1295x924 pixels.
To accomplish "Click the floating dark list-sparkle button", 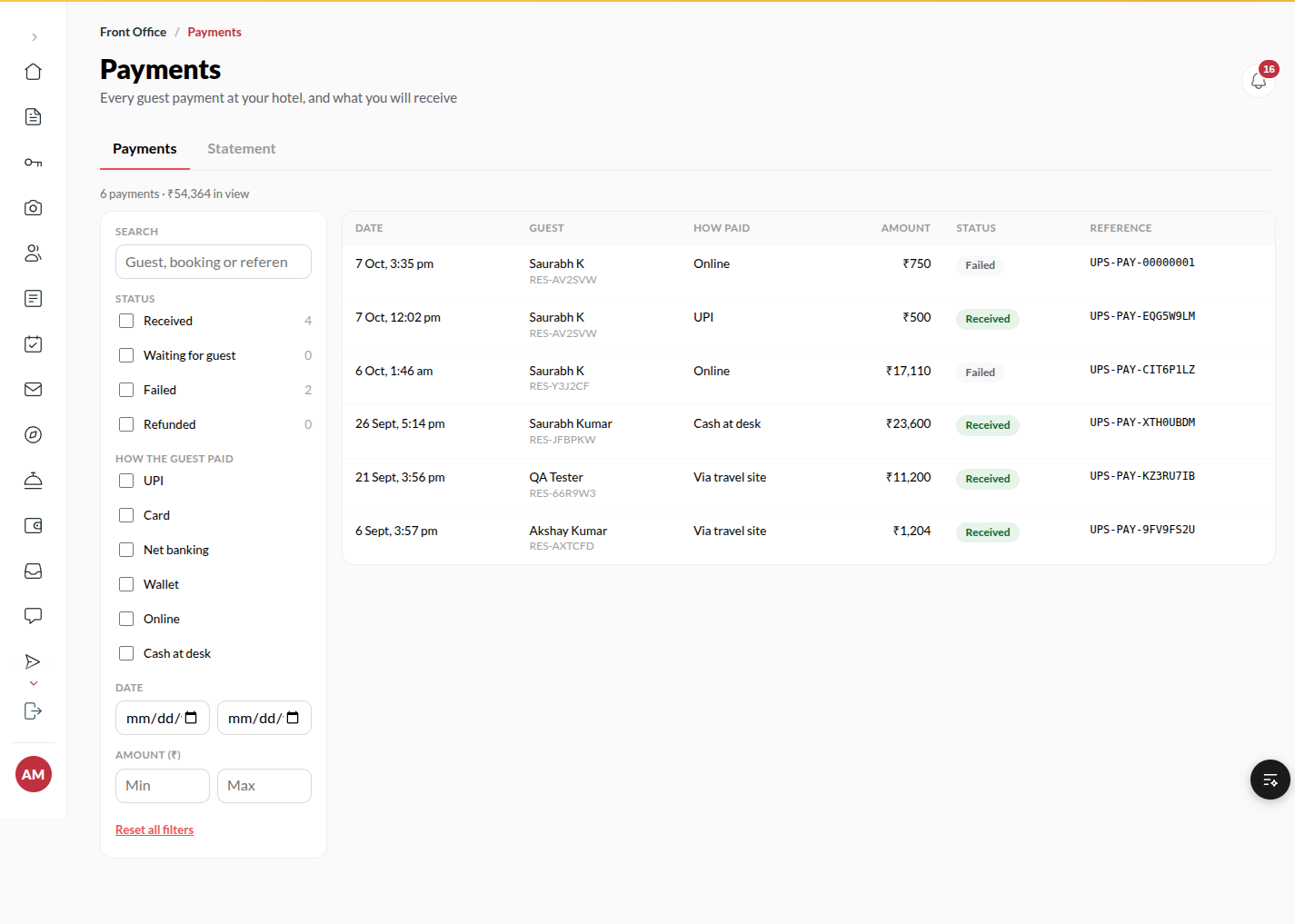I will (1270, 780).
